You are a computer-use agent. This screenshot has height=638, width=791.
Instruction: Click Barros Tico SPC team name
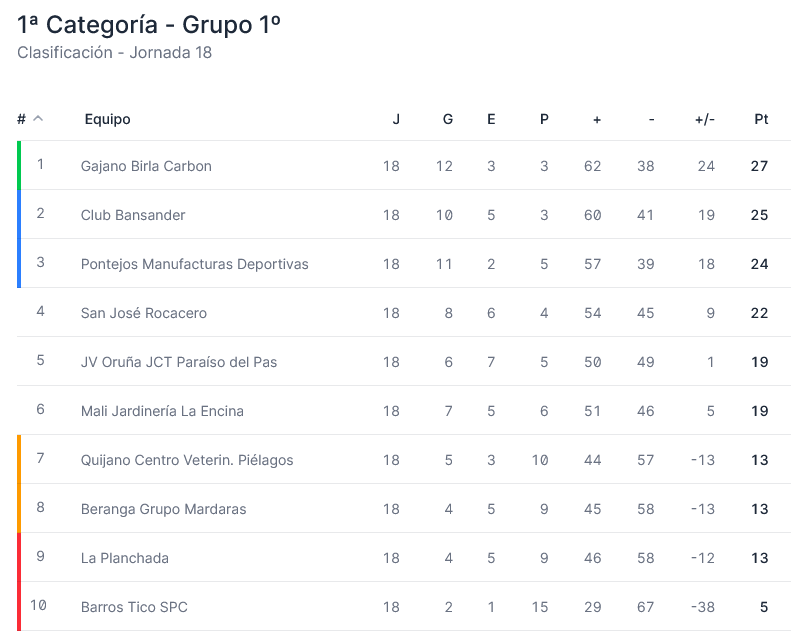tap(134, 607)
